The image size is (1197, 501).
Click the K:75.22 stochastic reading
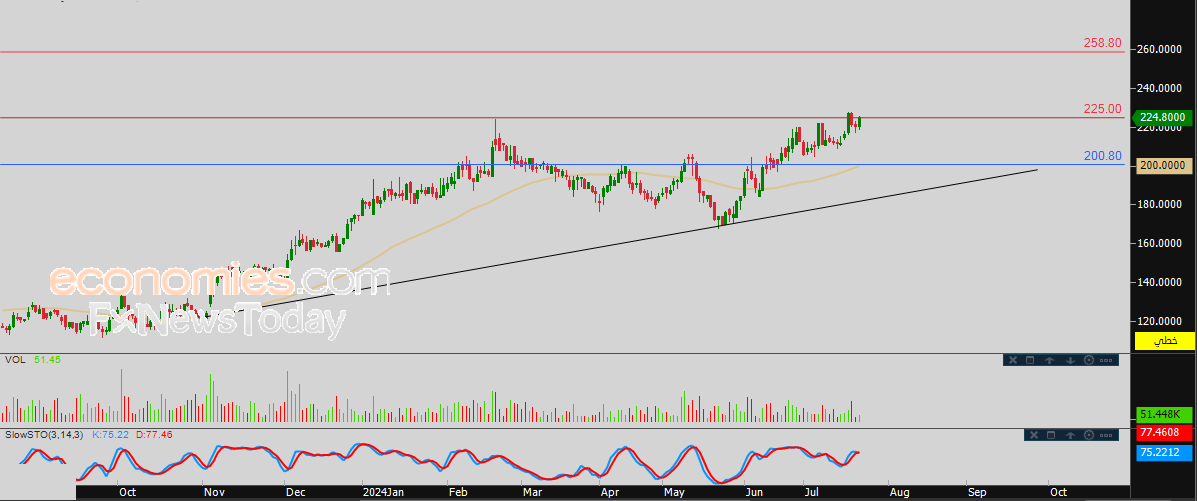point(111,434)
